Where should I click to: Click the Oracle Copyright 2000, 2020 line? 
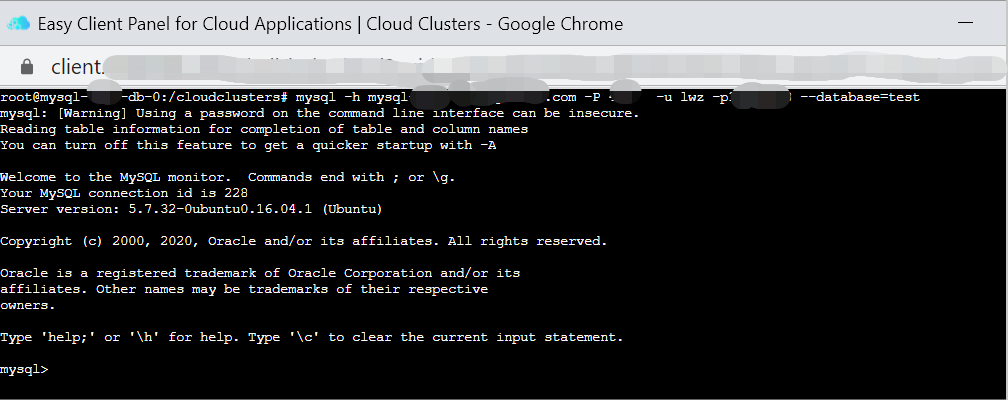coord(303,241)
